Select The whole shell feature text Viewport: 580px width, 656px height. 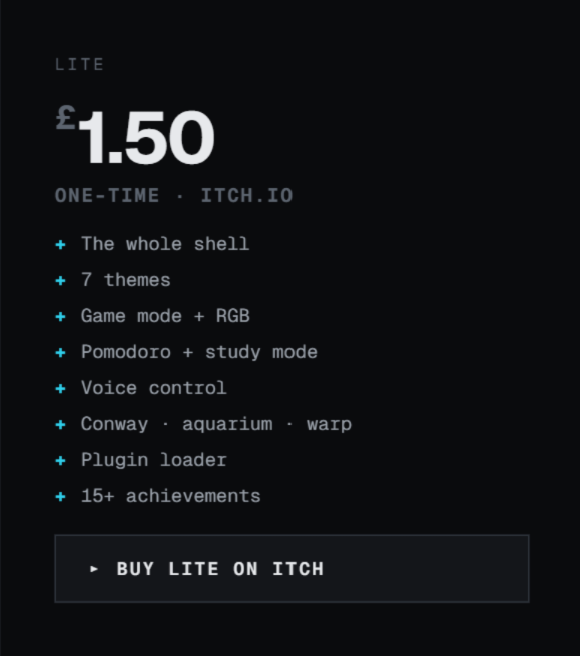pos(165,243)
